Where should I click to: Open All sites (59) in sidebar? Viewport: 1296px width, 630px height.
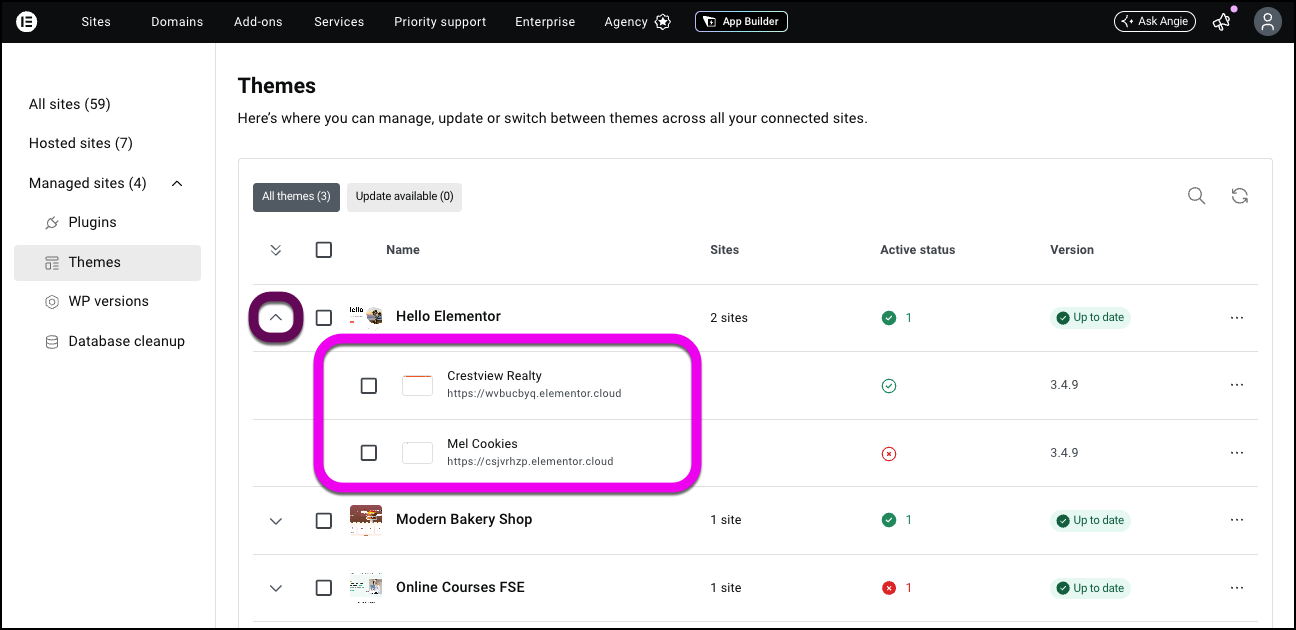(x=70, y=104)
